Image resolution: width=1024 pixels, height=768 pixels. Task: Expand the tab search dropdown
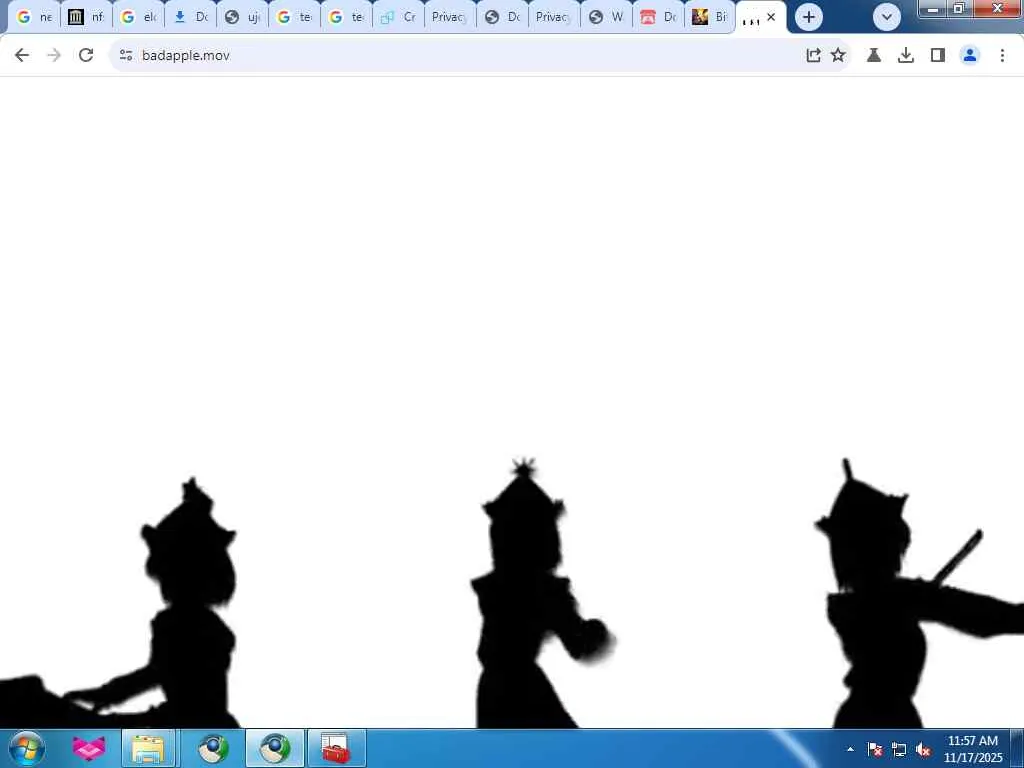(886, 17)
